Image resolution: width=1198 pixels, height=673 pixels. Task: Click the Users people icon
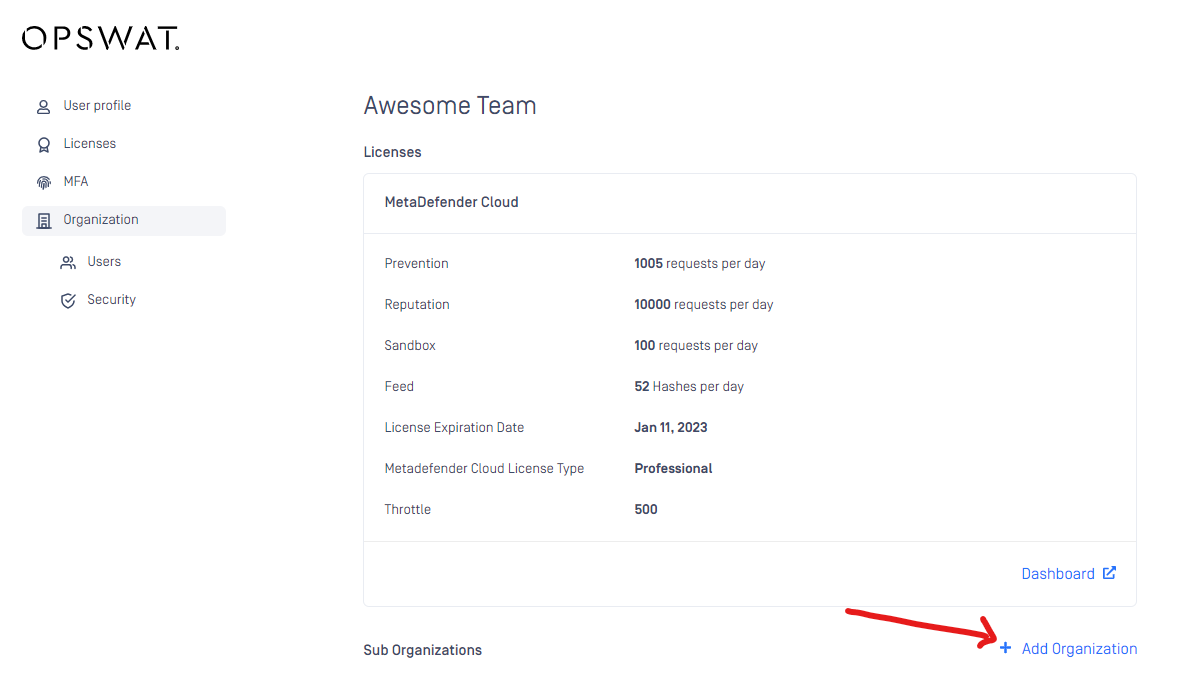click(68, 263)
